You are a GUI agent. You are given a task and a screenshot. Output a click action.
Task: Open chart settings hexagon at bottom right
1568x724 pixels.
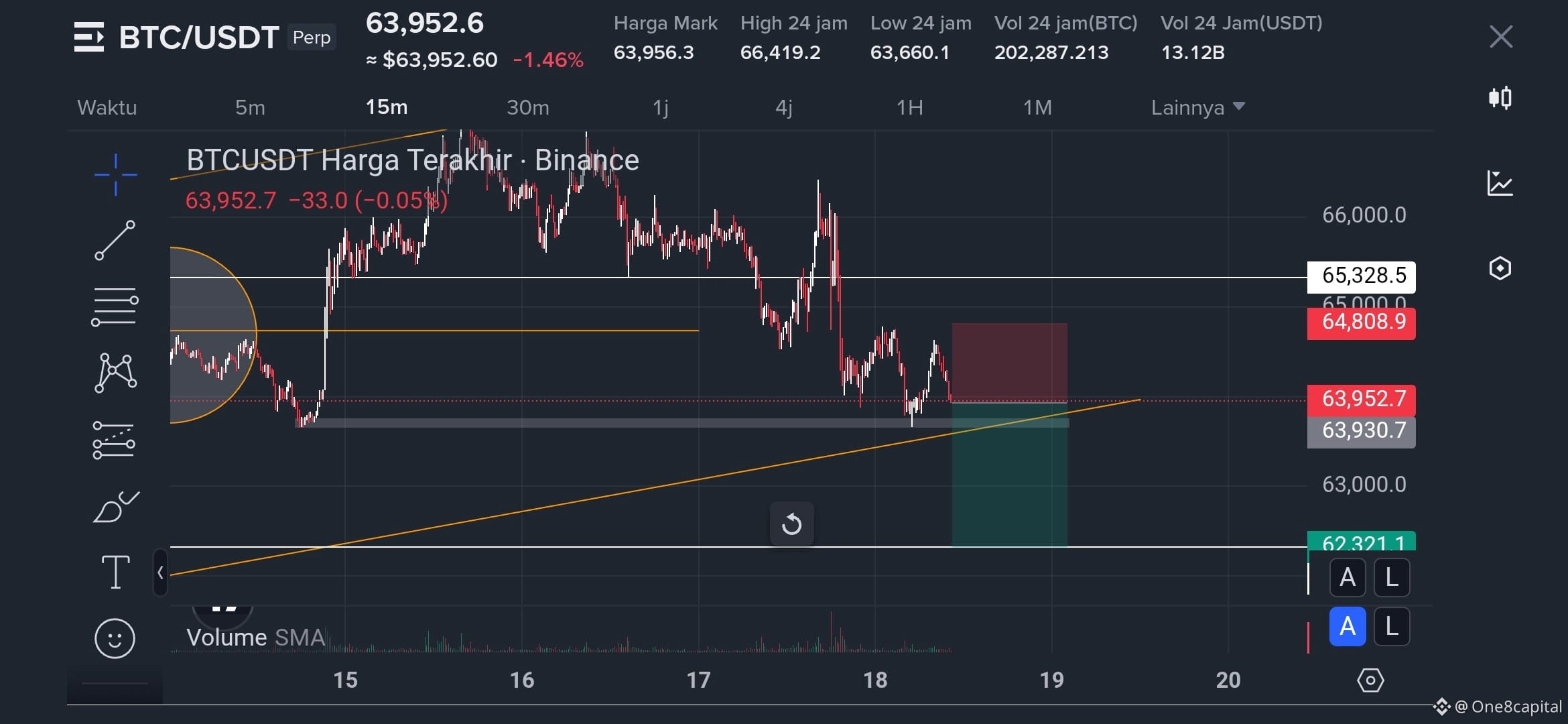click(x=1370, y=680)
